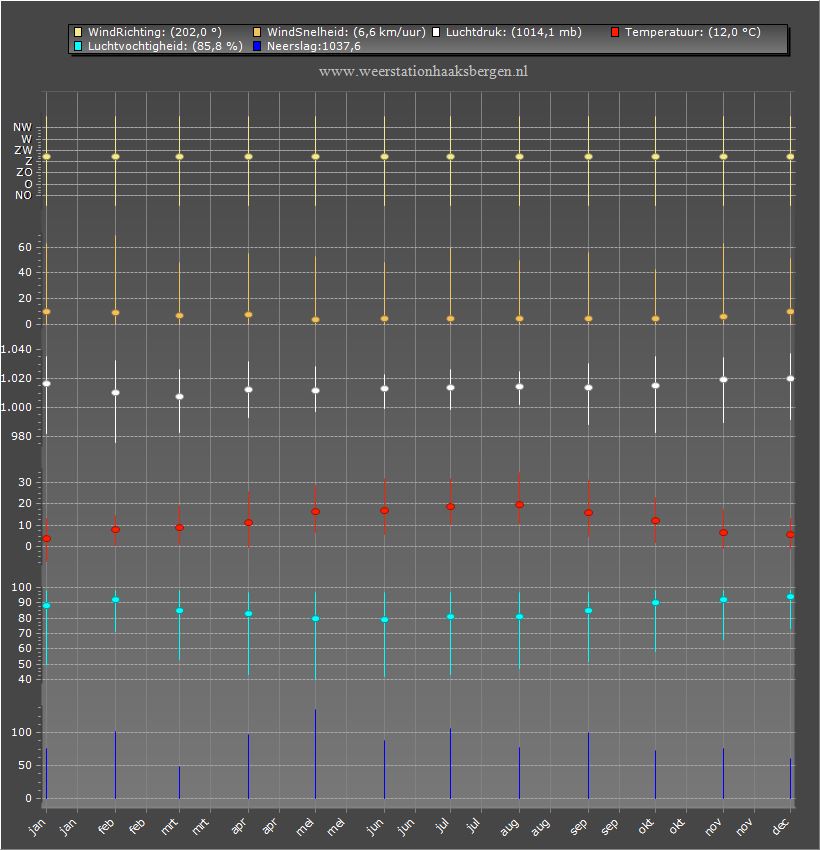Image resolution: width=820 pixels, height=850 pixels.
Task: Click the October red temperature marker
Action: tap(655, 520)
